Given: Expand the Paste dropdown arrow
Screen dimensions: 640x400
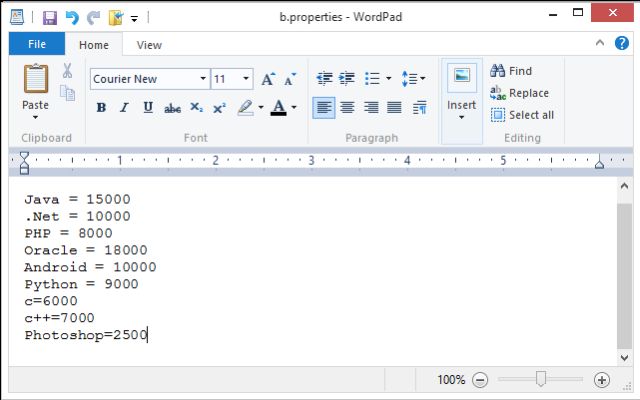Looking at the screenshot, I should click(36, 118).
